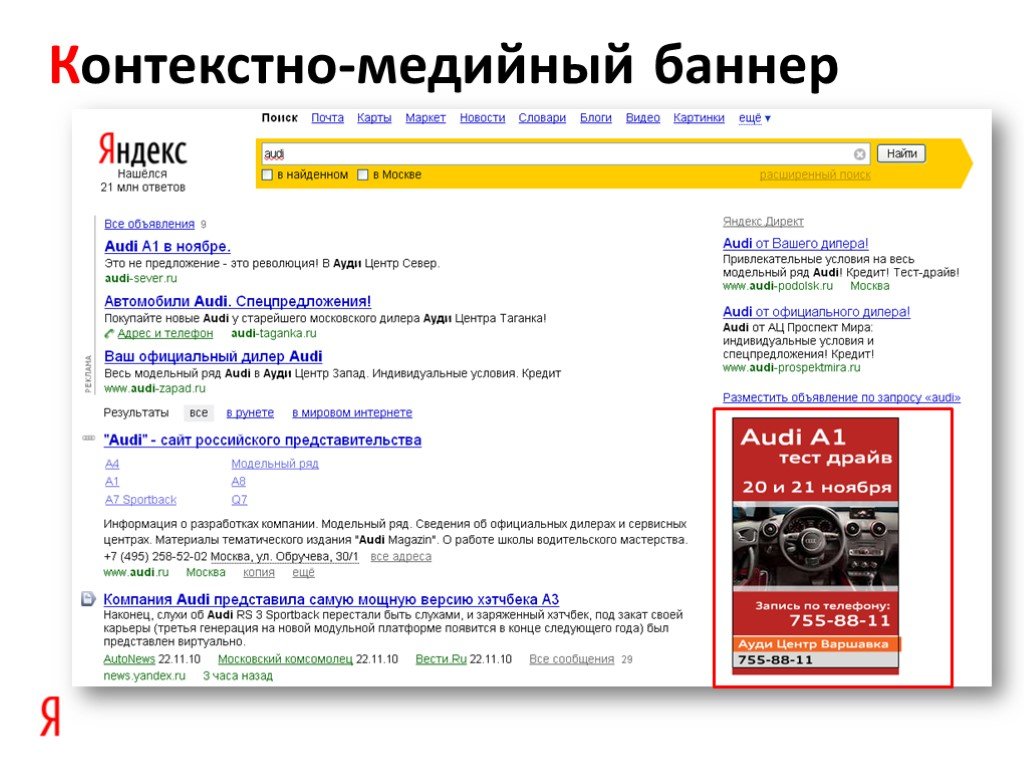The width and height of the screenshot is (1024, 768).
Task: Go to the Маркет tab
Action: click(425, 118)
